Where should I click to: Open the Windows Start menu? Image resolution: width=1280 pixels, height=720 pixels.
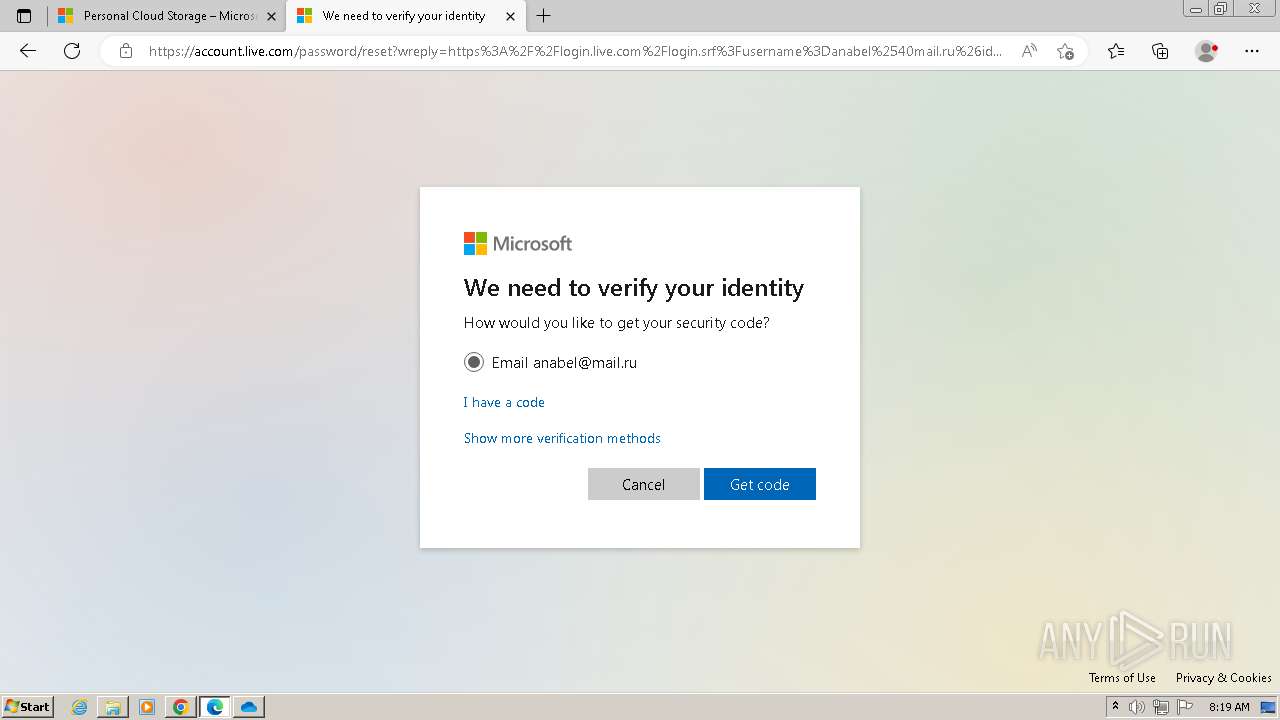click(x=28, y=706)
